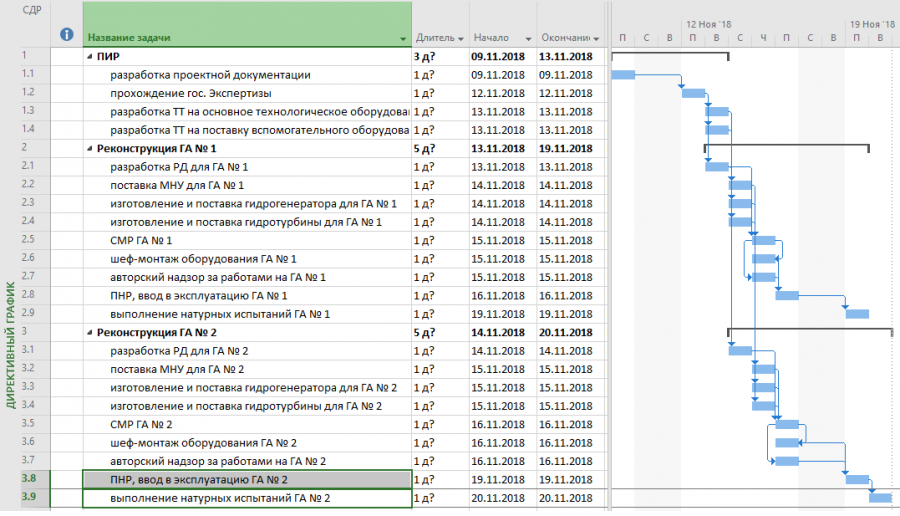
Task: Click row header 3.8
Action: [35, 478]
